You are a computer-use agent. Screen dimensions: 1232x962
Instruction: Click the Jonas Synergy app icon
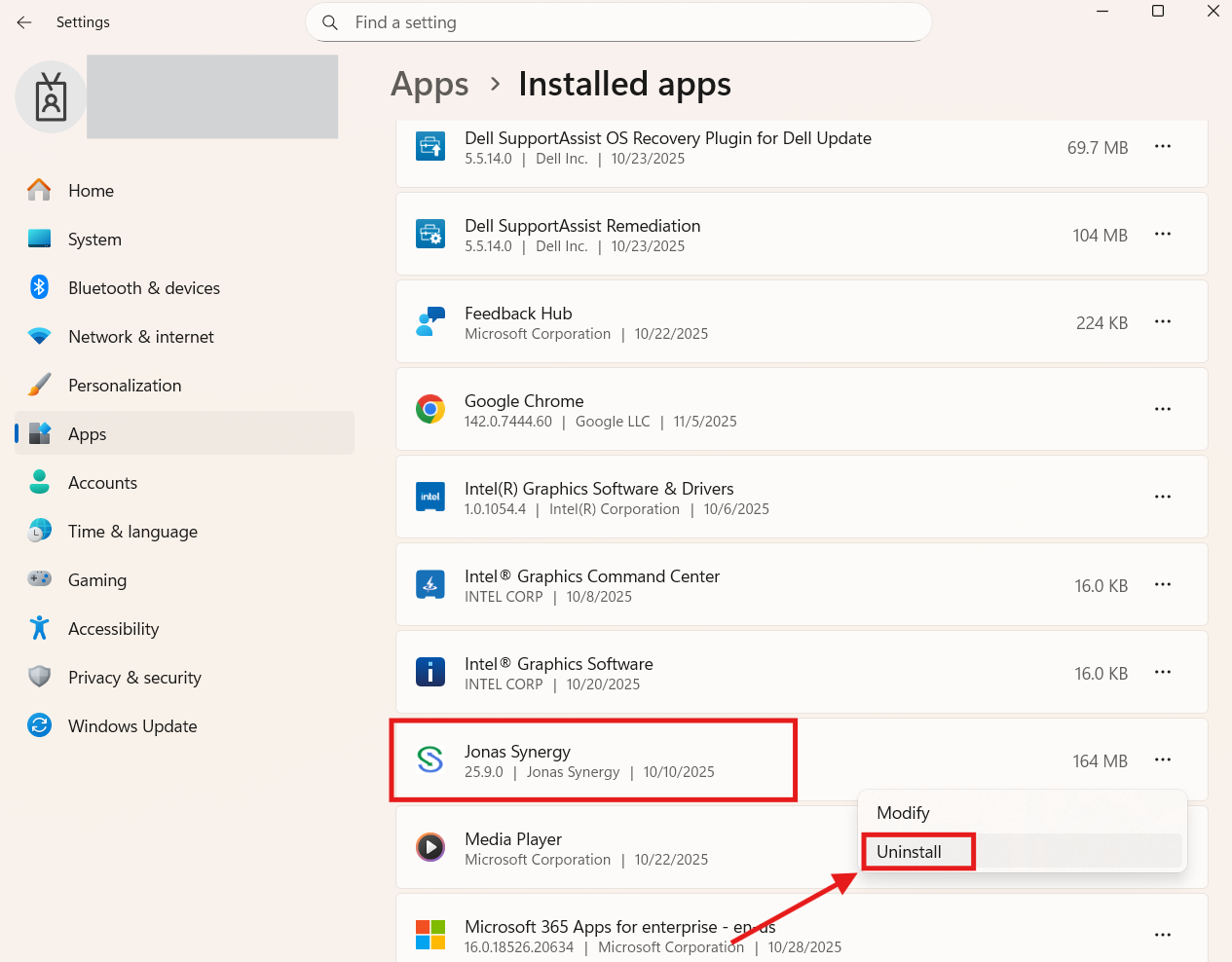coord(429,759)
